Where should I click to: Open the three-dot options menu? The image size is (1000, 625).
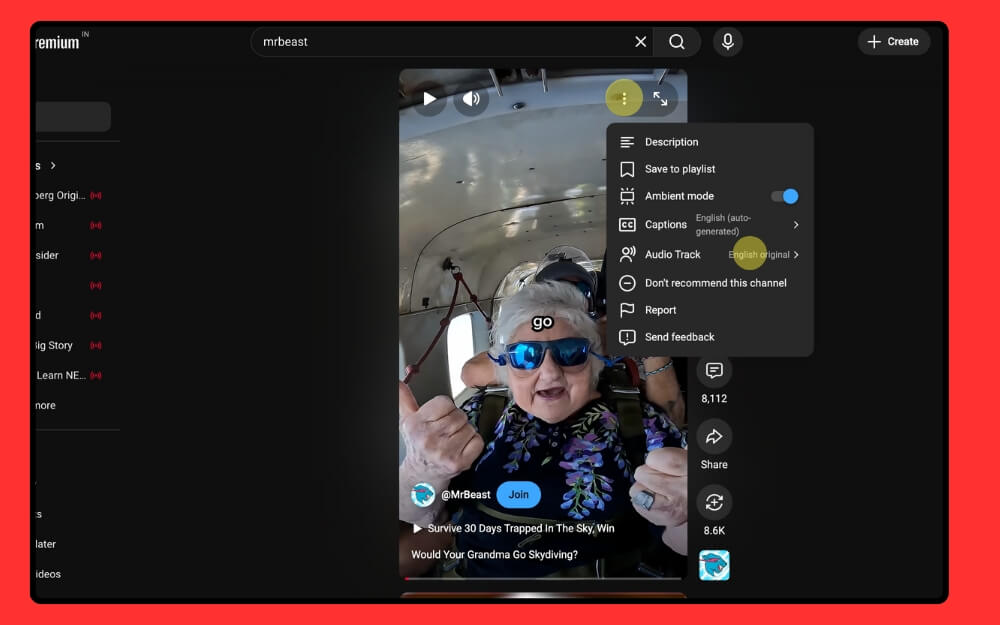click(624, 98)
